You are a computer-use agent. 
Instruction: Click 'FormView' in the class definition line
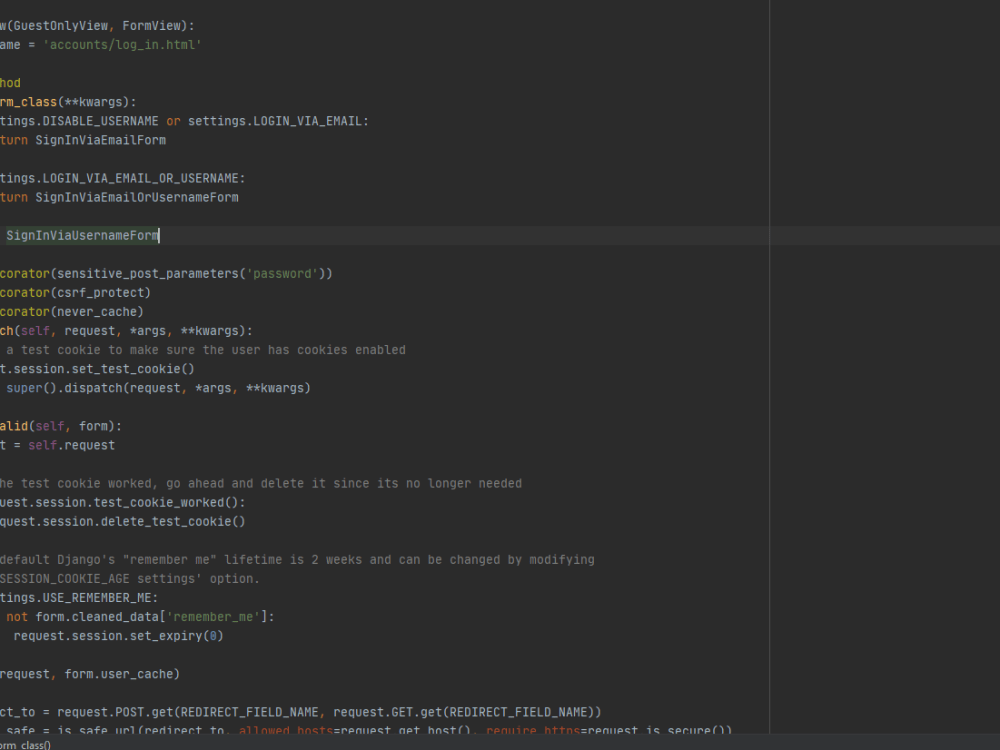152,26
